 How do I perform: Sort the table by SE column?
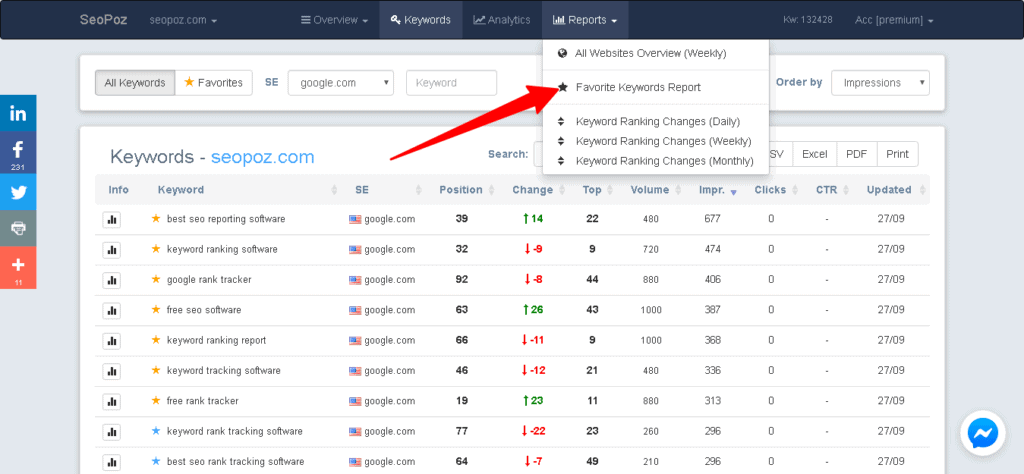[x=387, y=190]
